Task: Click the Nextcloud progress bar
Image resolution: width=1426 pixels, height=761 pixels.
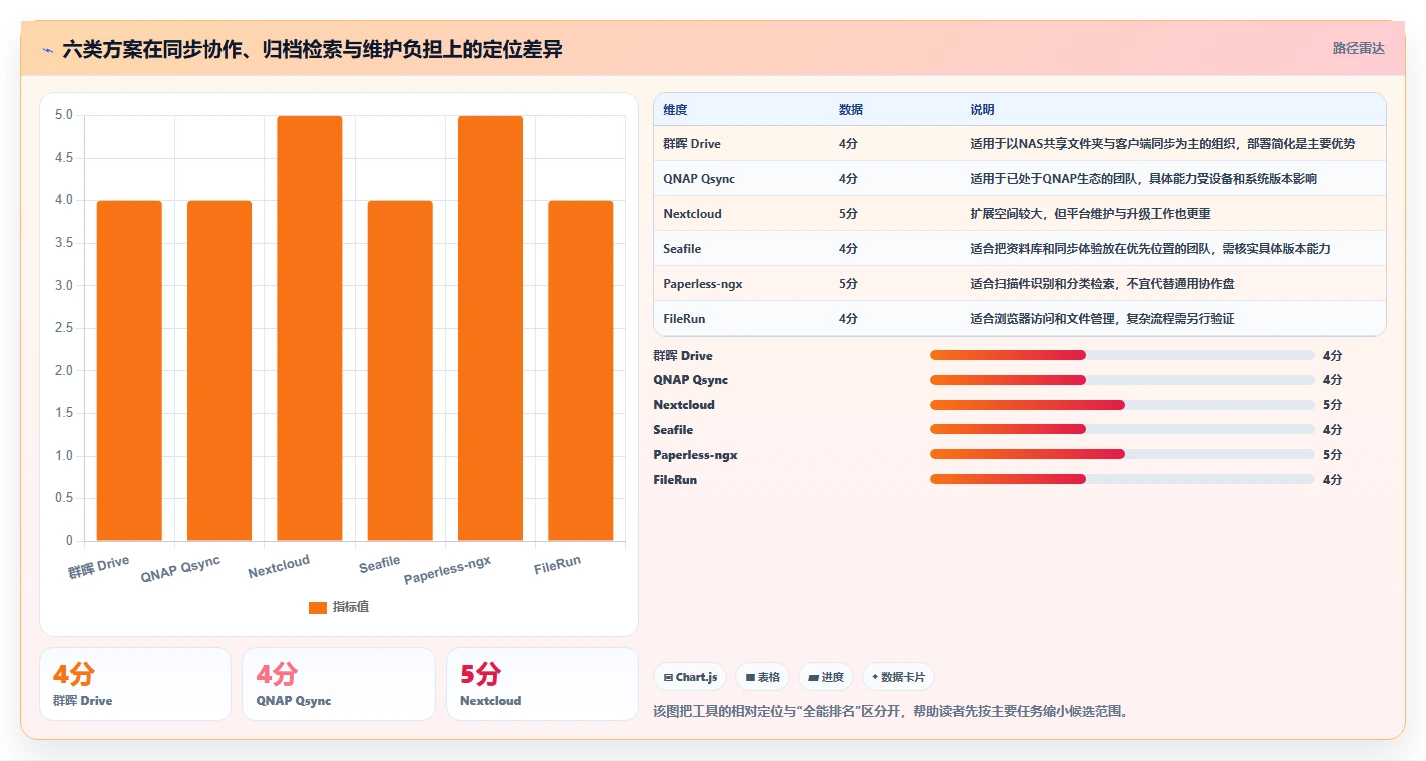Action: (1122, 405)
